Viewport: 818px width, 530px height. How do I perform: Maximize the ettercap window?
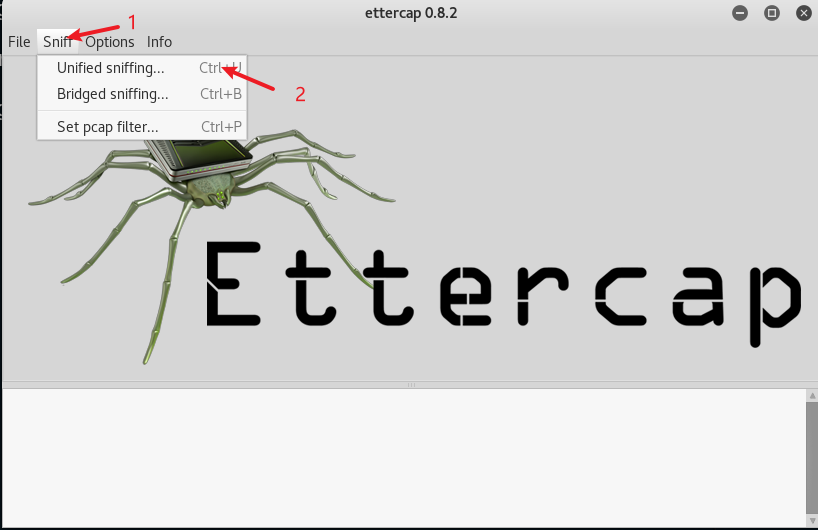[x=771, y=13]
